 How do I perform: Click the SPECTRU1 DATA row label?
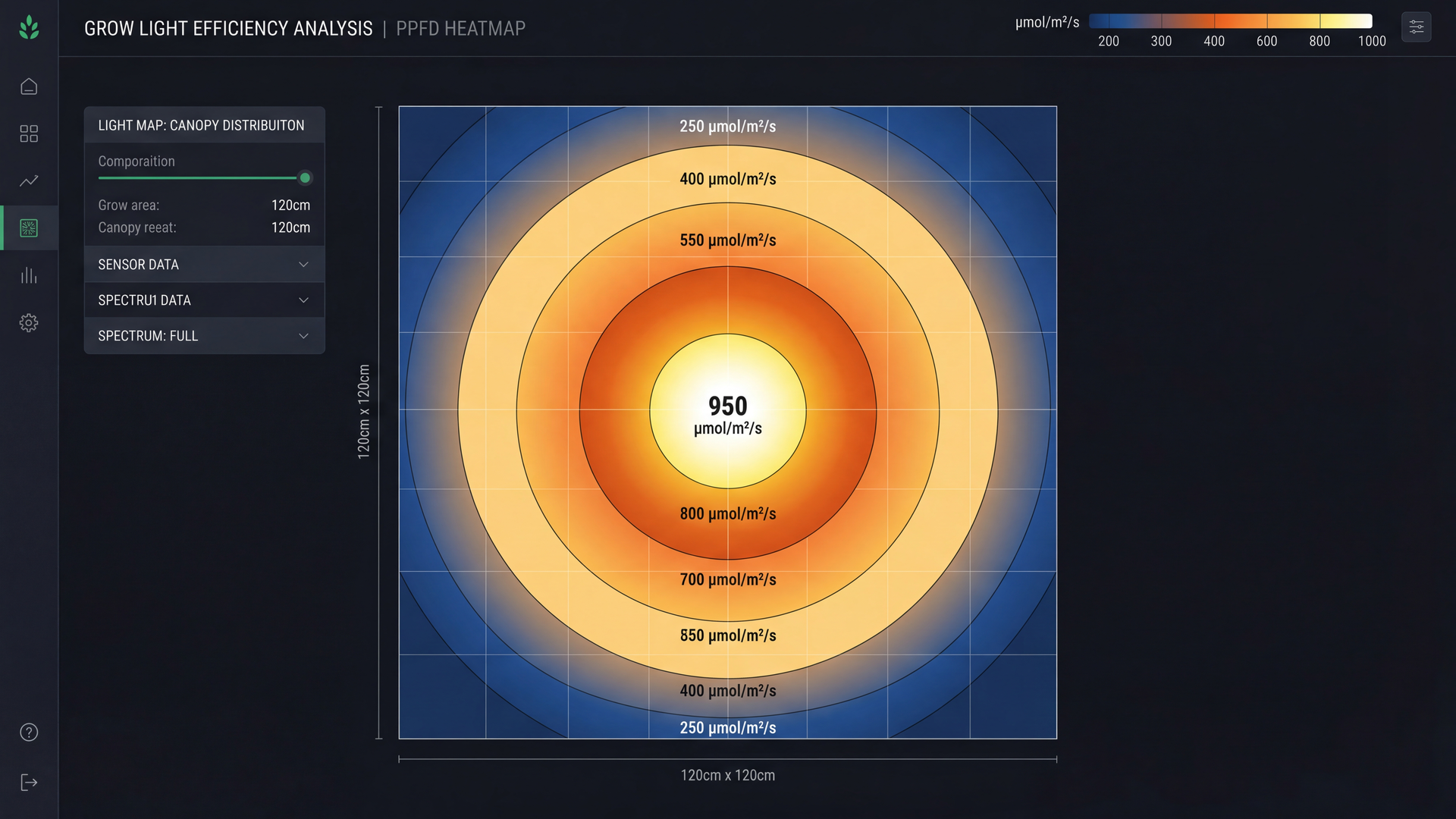click(144, 300)
